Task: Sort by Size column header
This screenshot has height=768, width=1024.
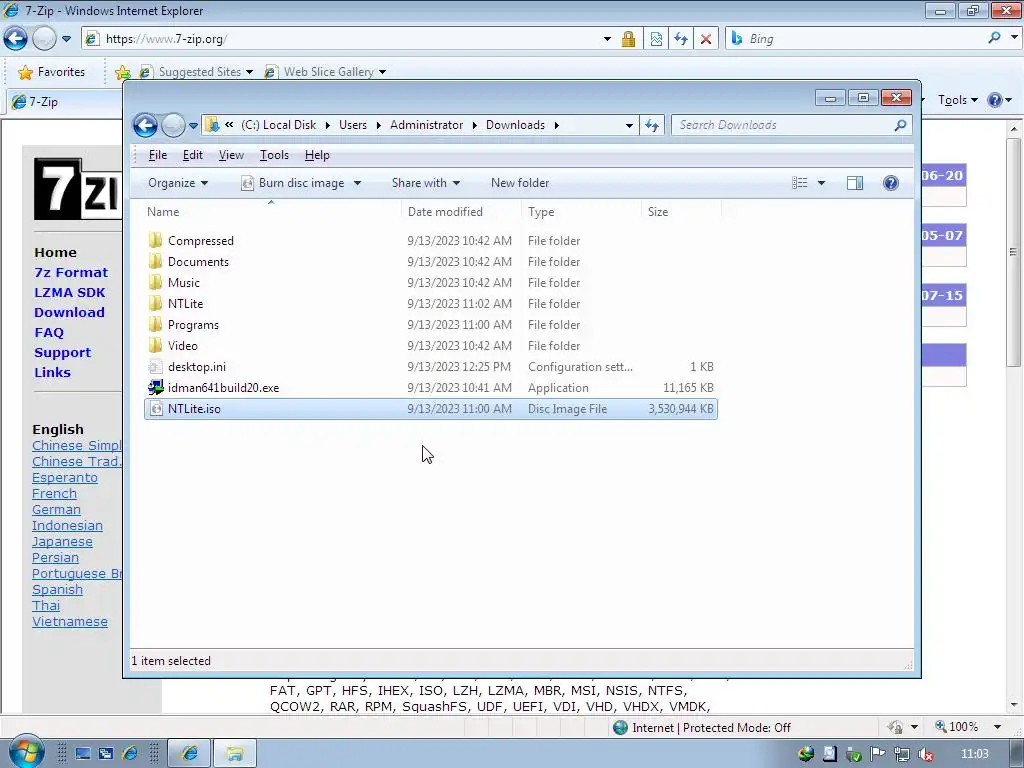Action: (x=680, y=212)
